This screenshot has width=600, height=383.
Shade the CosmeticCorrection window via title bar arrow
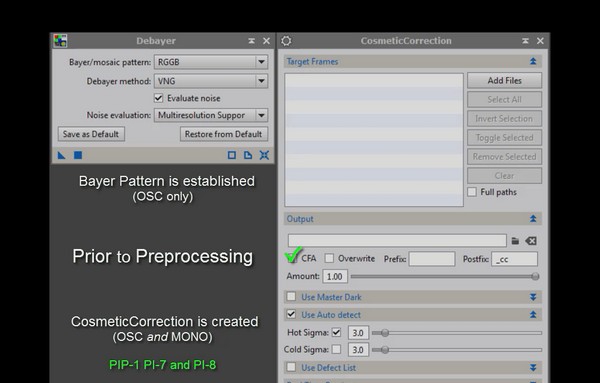pyautogui.click(x=525, y=41)
